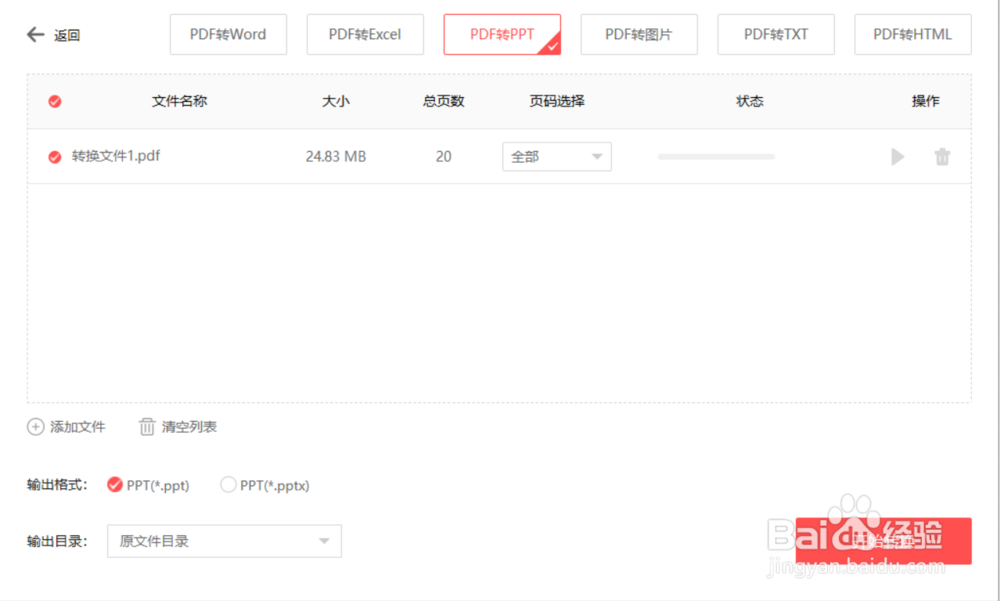Expand the 原文件目录 output directory dropdown

pos(224,541)
